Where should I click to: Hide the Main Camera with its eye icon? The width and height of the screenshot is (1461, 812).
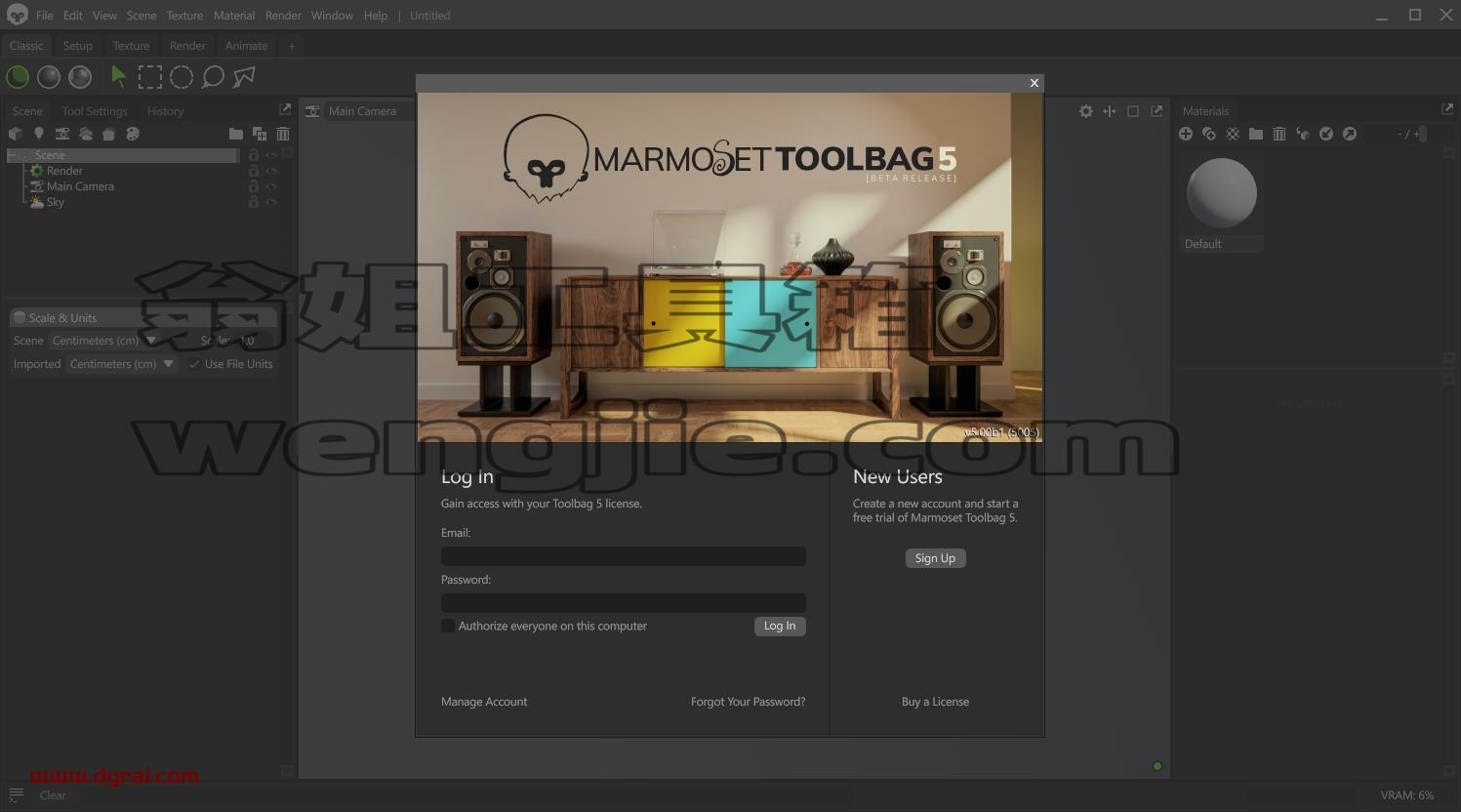271,186
